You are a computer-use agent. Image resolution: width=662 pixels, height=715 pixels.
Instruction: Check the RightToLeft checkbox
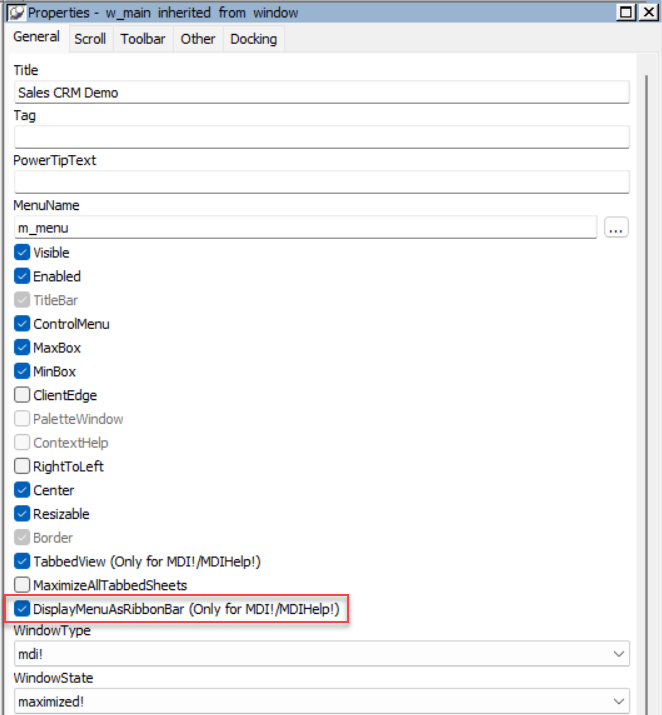coord(23,466)
